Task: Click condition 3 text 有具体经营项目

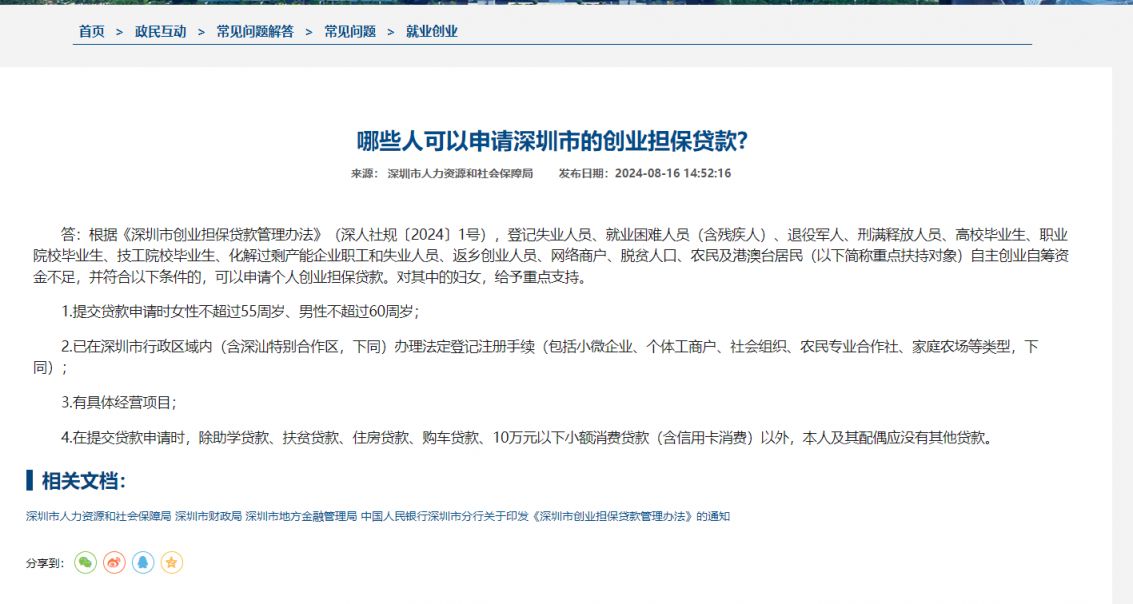Action: pyautogui.click(x=119, y=402)
